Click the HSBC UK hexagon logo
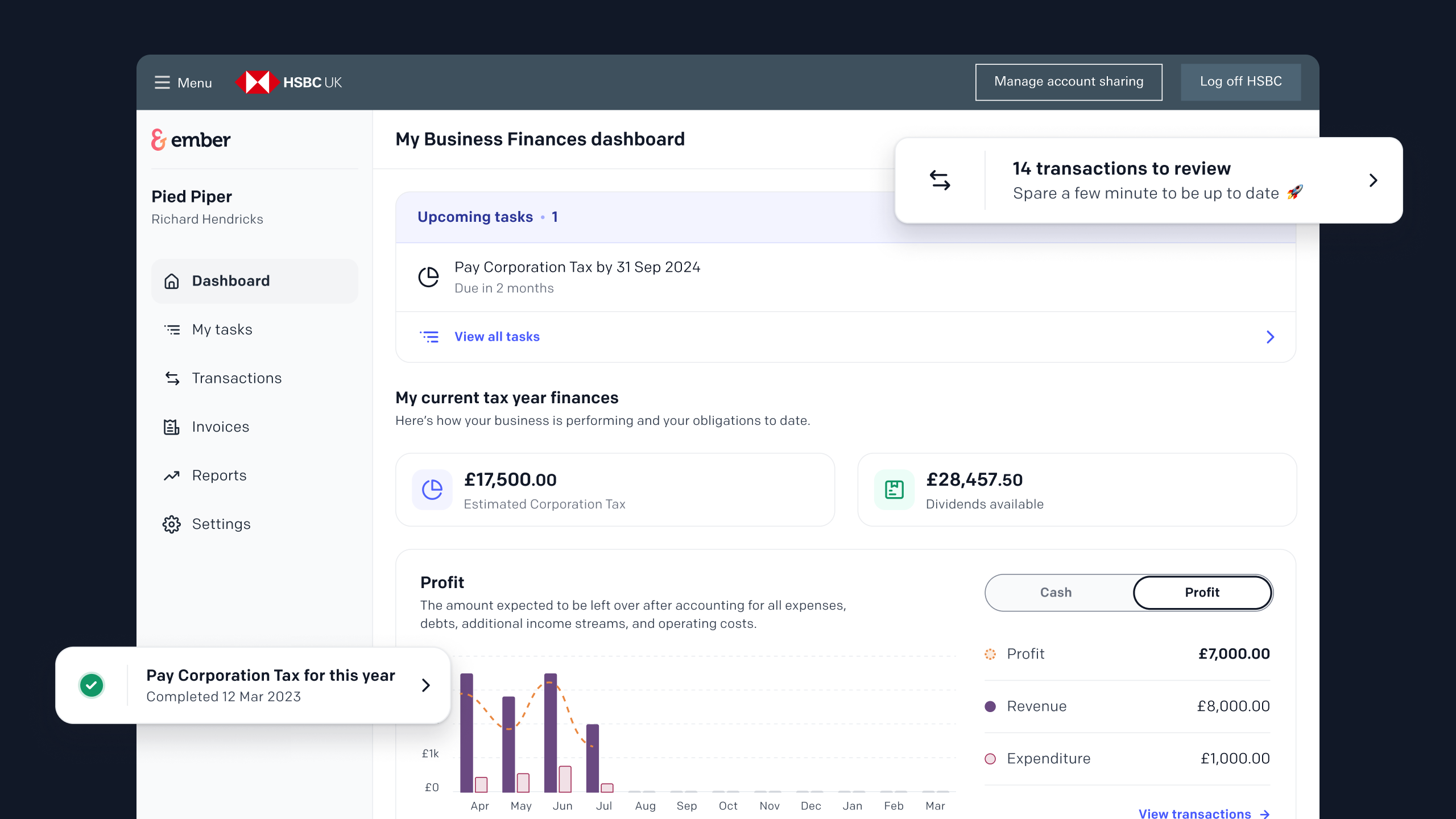Viewport: 1456px width, 819px height. tap(257, 82)
